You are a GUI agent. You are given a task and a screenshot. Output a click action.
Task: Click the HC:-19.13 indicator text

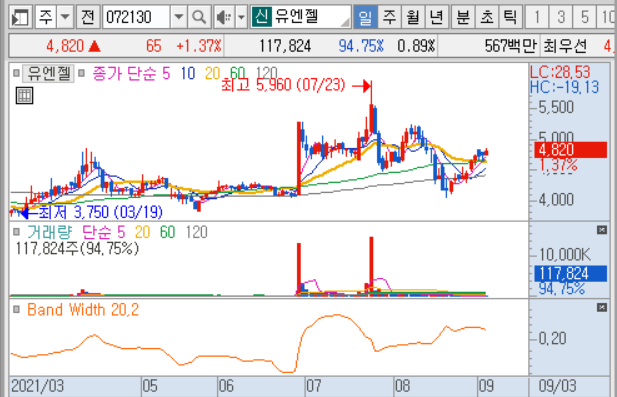[565, 87]
